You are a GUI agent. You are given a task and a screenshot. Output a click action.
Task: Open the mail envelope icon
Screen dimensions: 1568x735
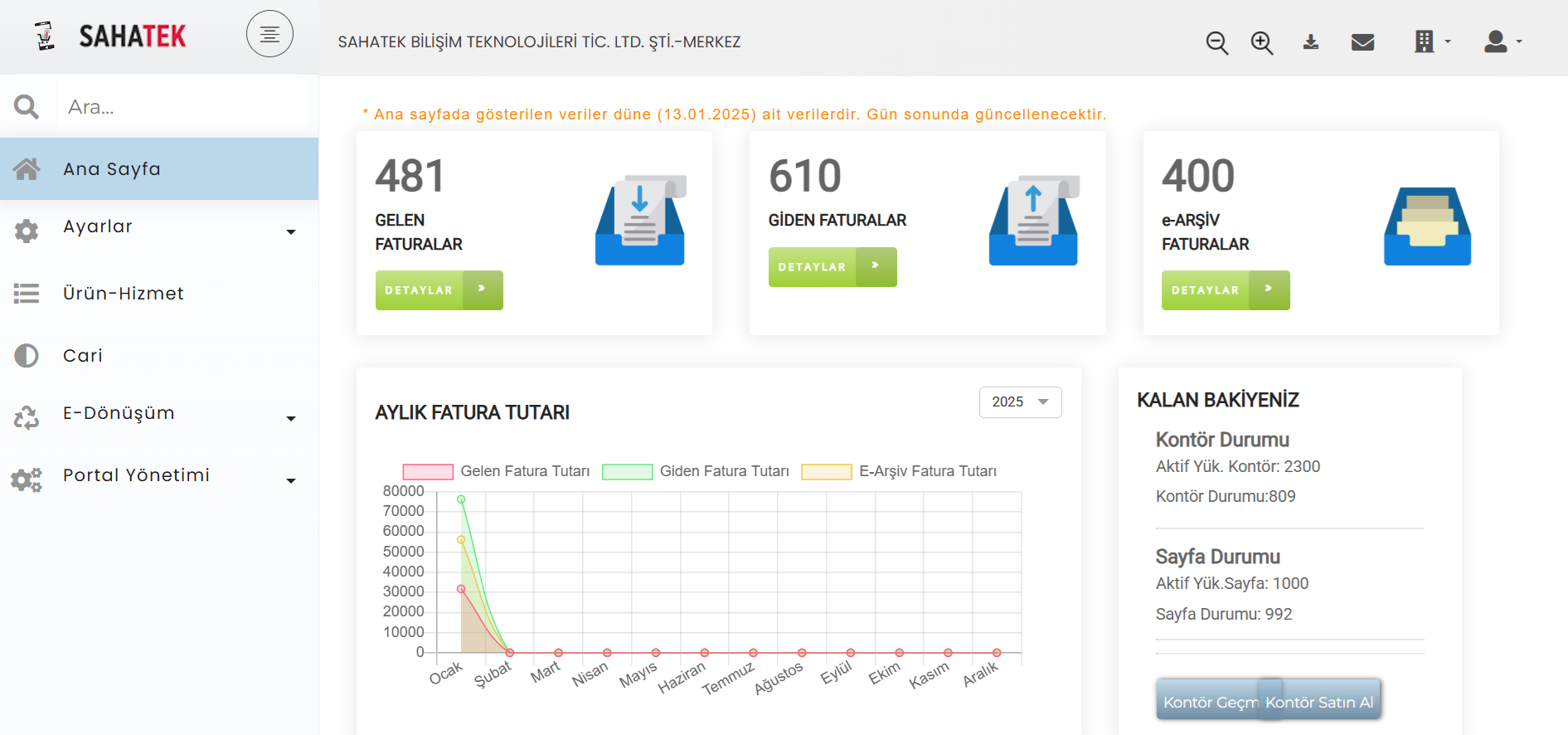click(x=1362, y=41)
